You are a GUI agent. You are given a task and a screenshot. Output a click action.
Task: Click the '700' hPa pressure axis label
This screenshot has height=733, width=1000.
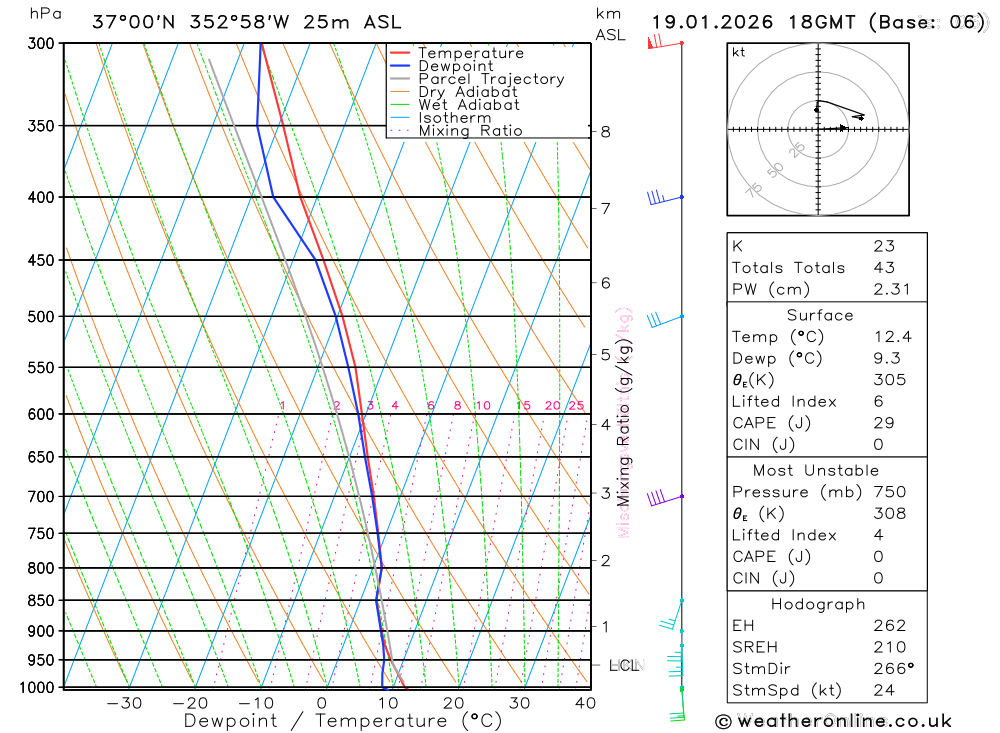pyautogui.click(x=41, y=497)
